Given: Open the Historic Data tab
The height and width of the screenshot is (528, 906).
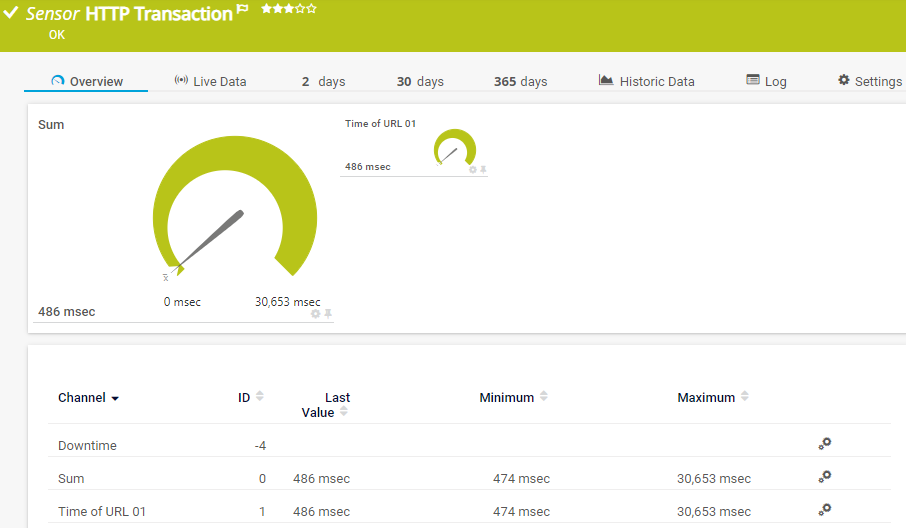Looking at the screenshot, I should [646, 81].
